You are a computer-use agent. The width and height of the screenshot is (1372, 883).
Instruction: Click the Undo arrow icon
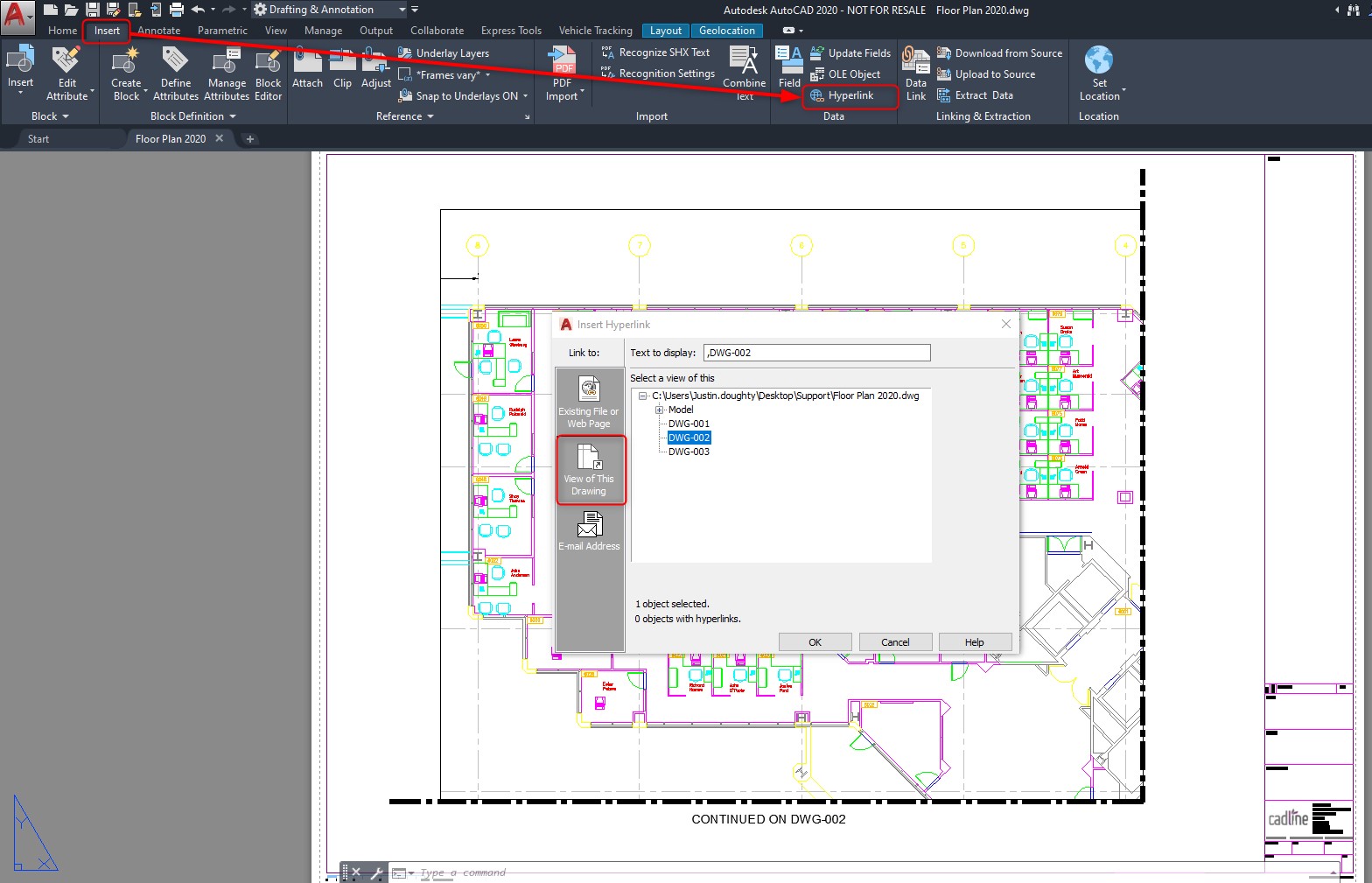(198, 10)
